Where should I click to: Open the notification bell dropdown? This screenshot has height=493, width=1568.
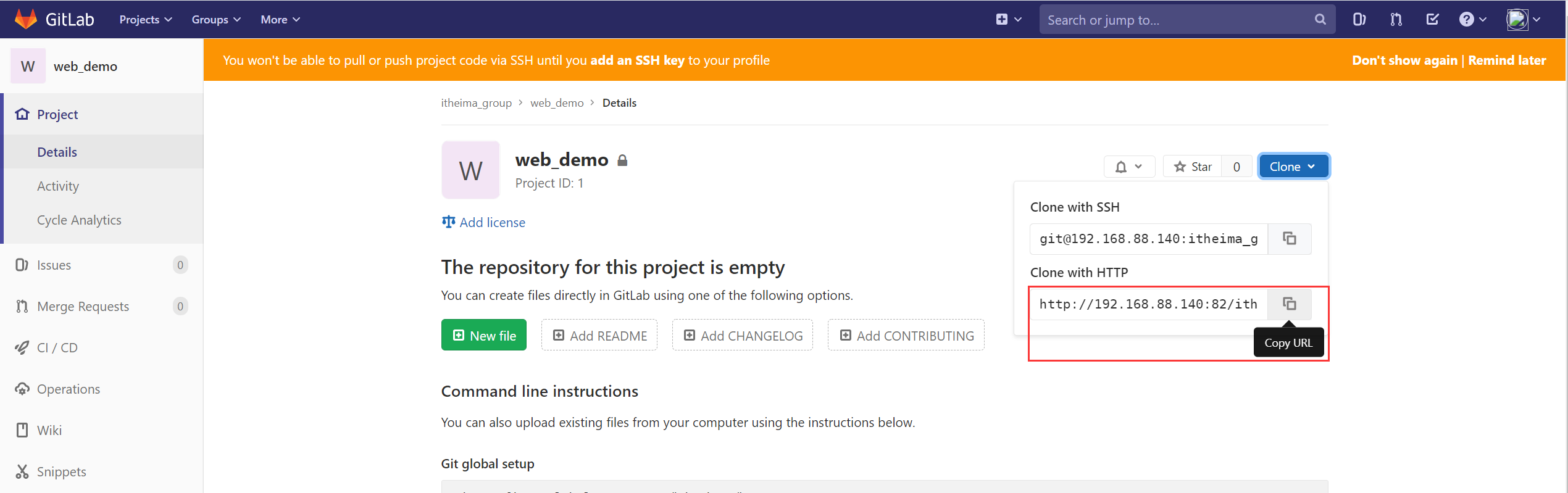click(x=1129, y=167)
